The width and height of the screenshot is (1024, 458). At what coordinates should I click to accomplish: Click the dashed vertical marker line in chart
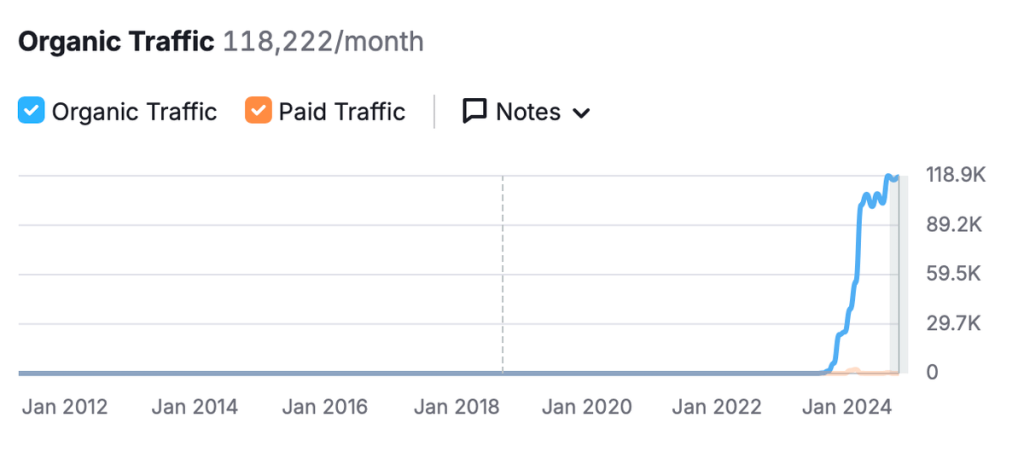pos(503,270)
